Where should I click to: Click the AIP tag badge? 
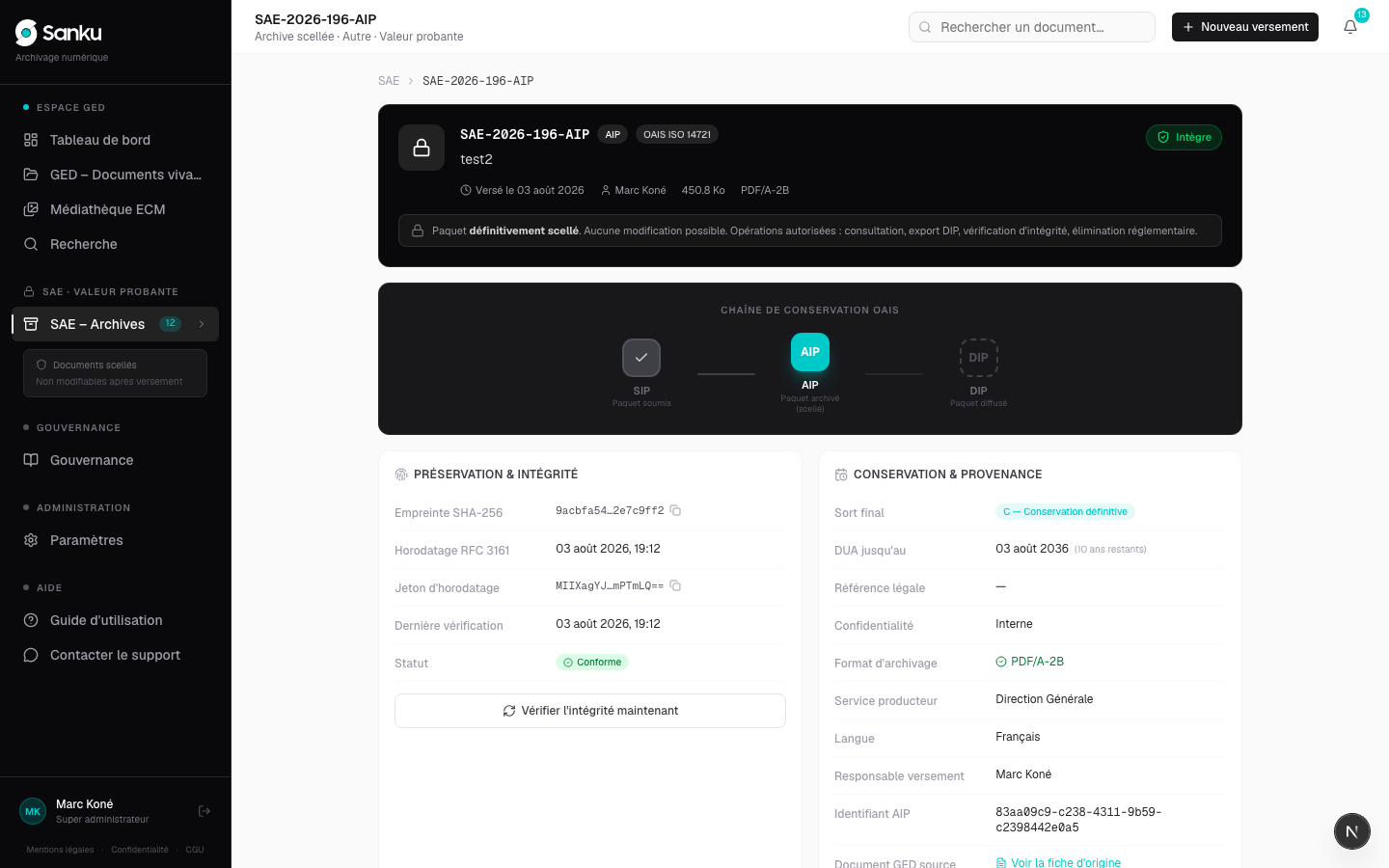pos(613,135)
